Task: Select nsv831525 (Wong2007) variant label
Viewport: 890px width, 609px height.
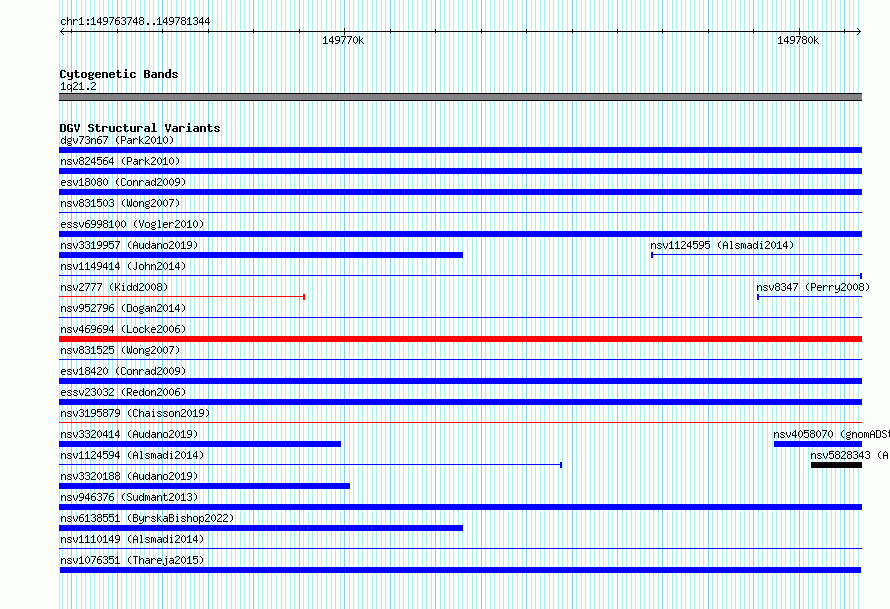Action: pos(120,350)
